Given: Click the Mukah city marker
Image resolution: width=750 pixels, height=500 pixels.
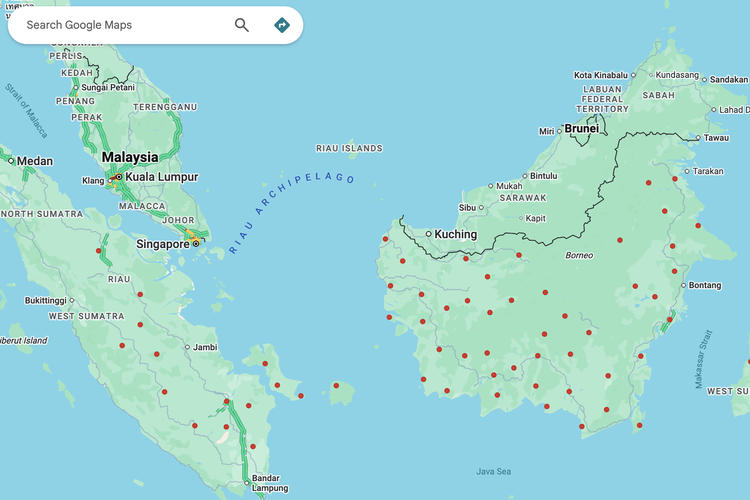Looking at the screenshot, I should [x=490, y=186].
